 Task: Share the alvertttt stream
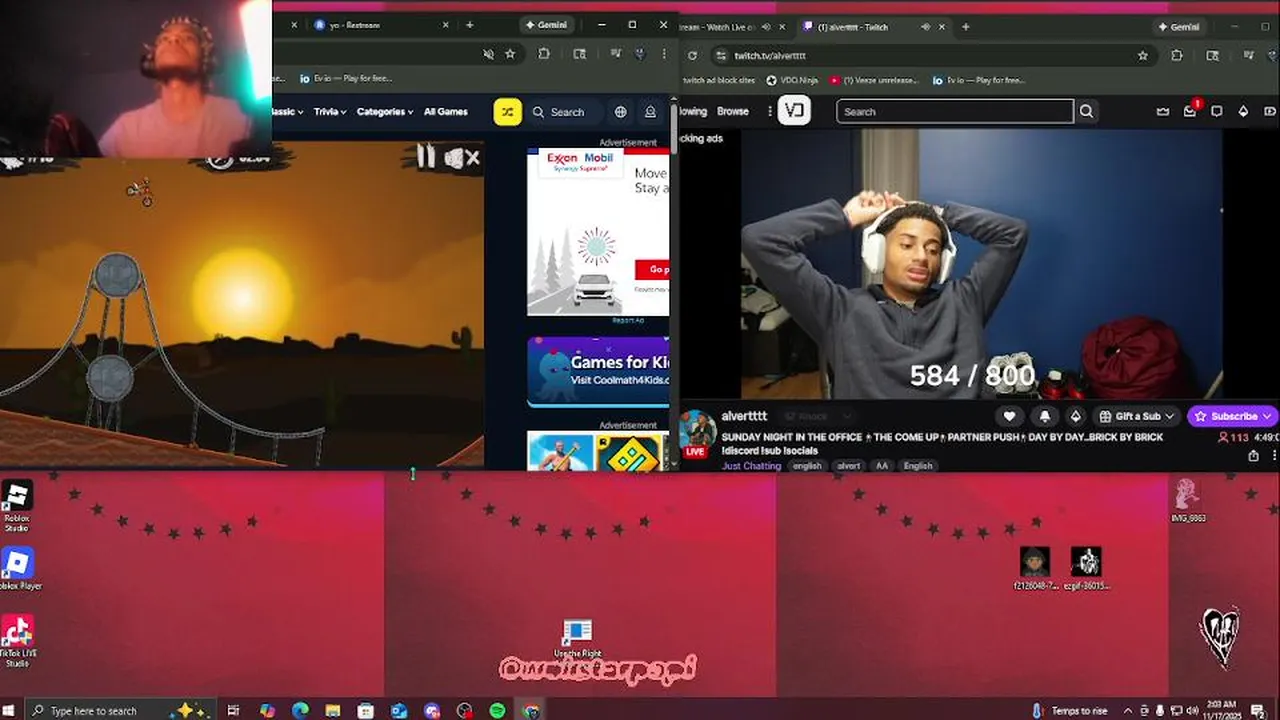click(x=1253, y=456)
